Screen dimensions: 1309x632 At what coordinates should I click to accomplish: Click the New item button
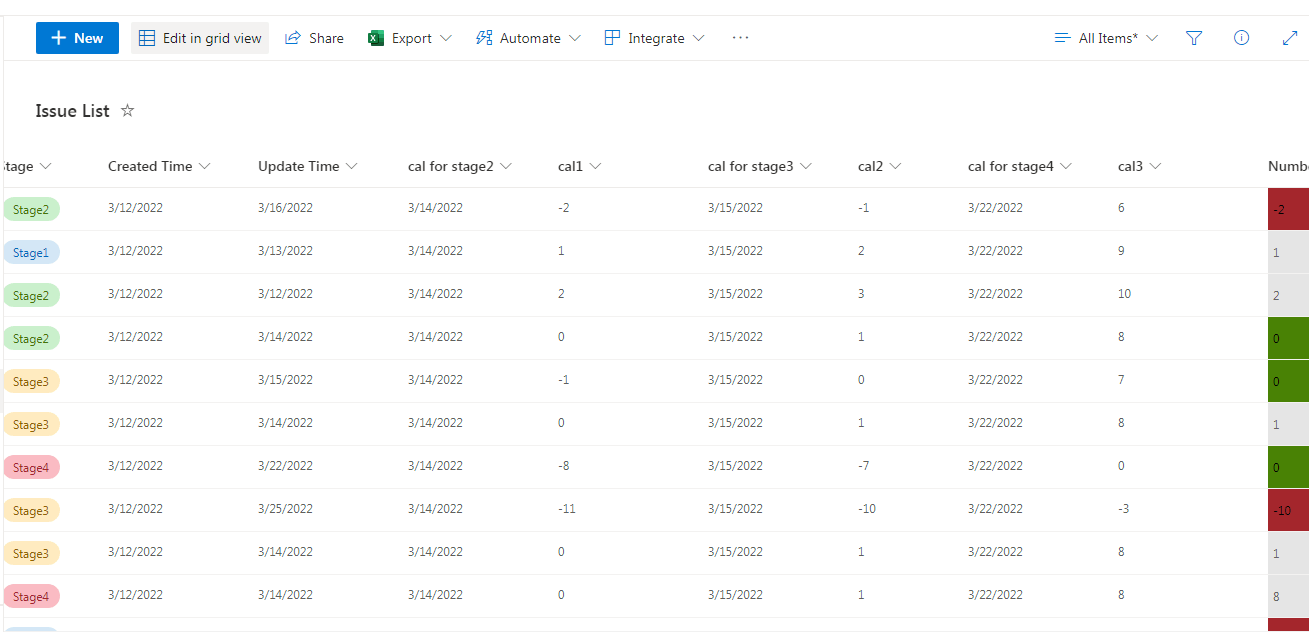point(77,38)
